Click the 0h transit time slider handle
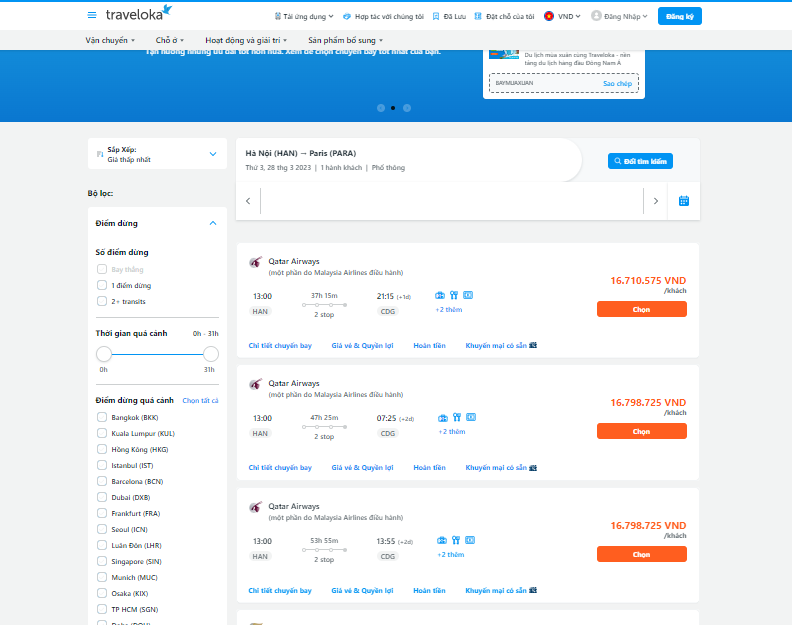The height and width of the screenshot is (625, 792). click(104, 354)
